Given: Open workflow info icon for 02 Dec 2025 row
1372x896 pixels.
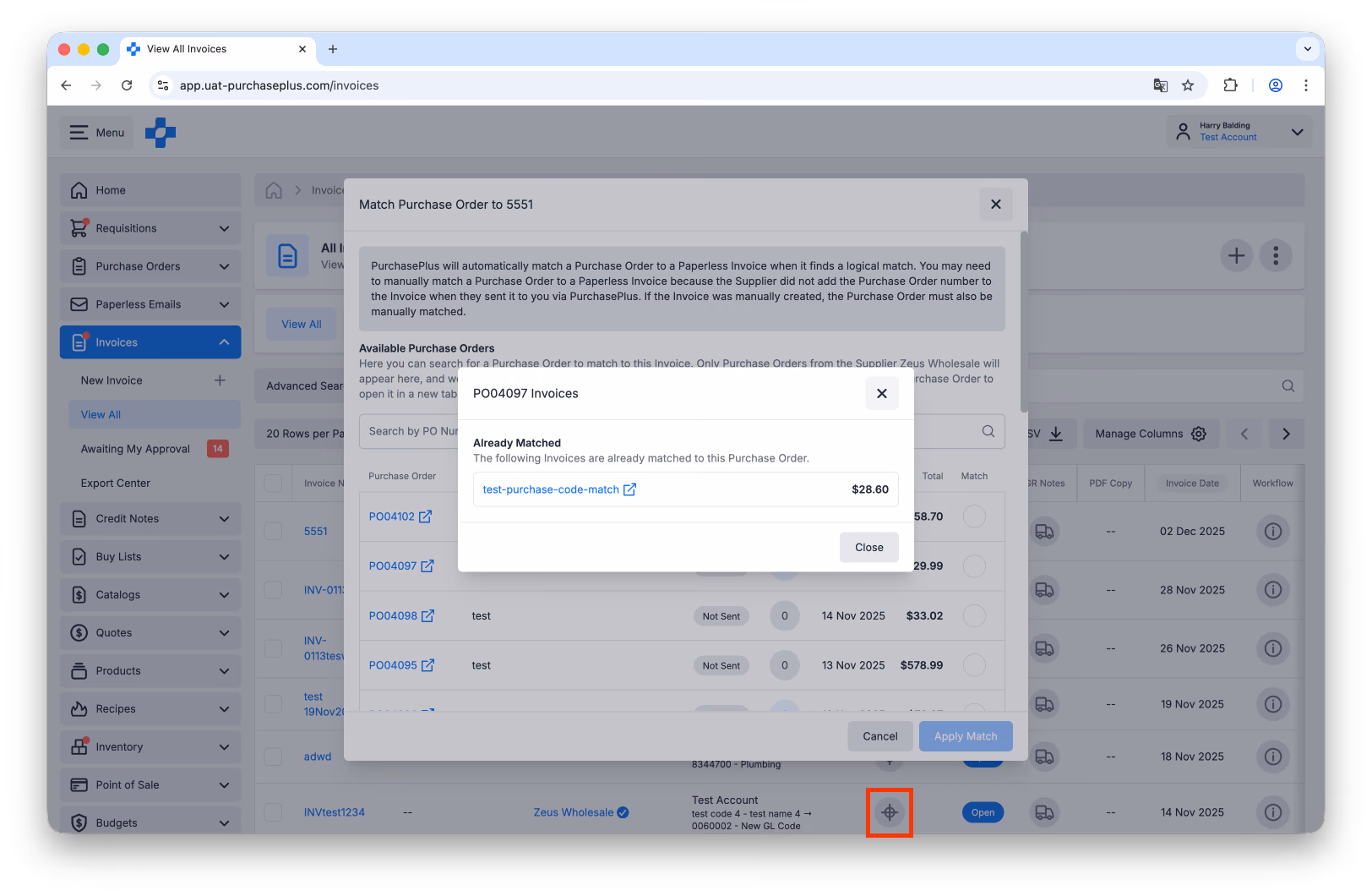Looking at the screenshot, I should pyautogui.click(x=1273, y=532).
